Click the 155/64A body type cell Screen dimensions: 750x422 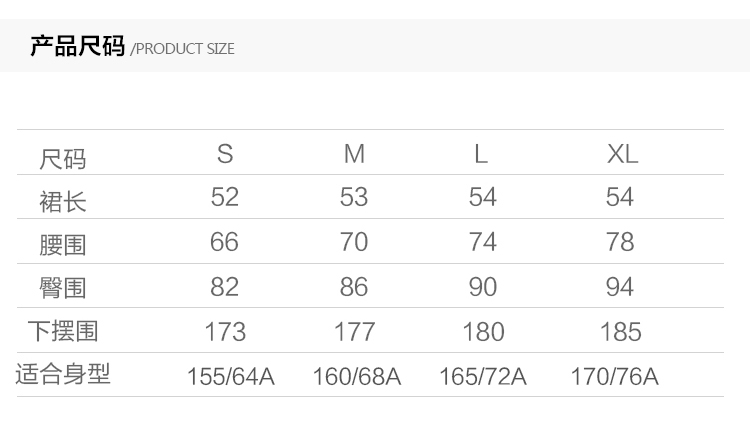[230, 377]
